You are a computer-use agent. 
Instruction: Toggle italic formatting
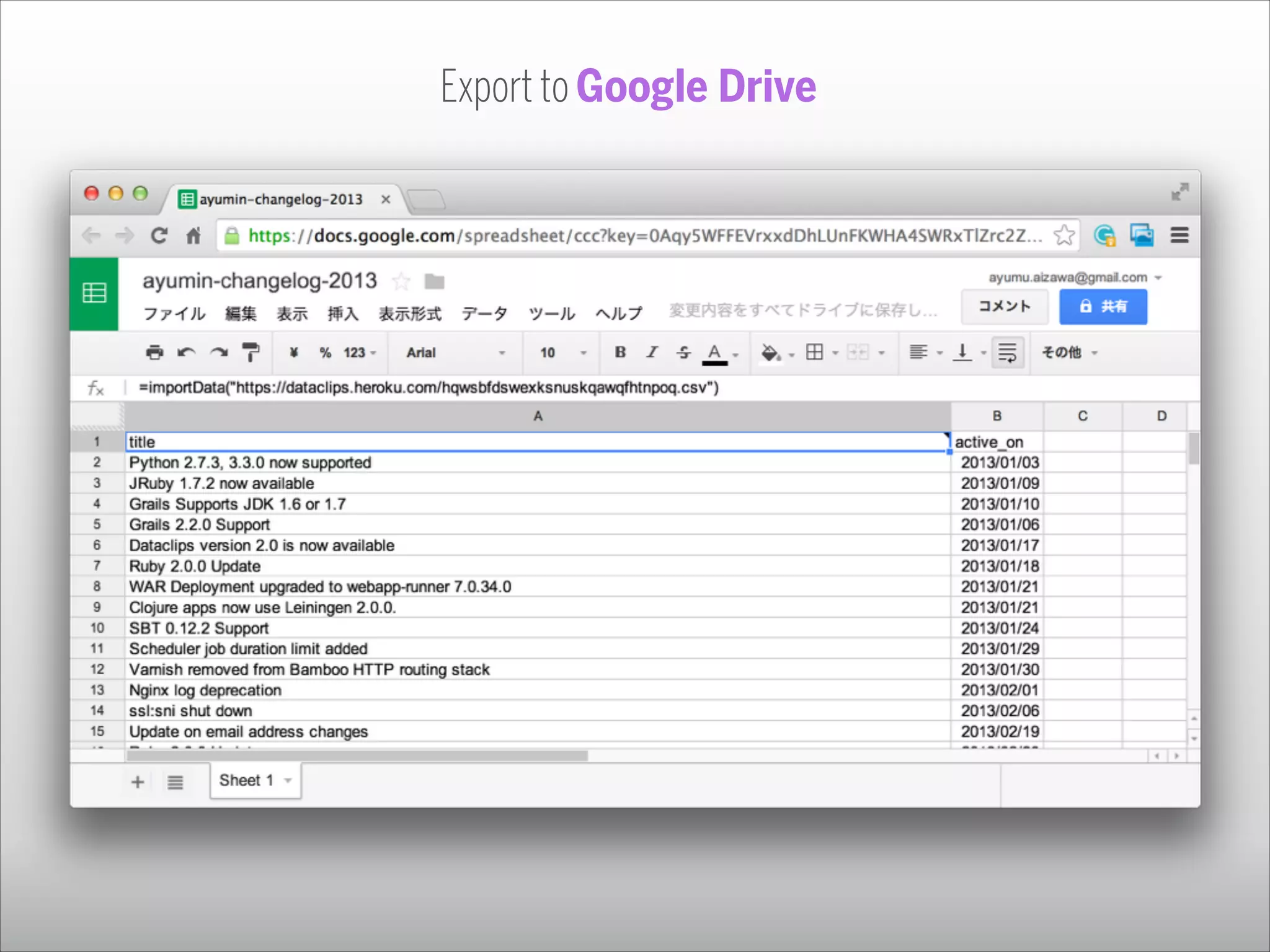pos(652,352)
